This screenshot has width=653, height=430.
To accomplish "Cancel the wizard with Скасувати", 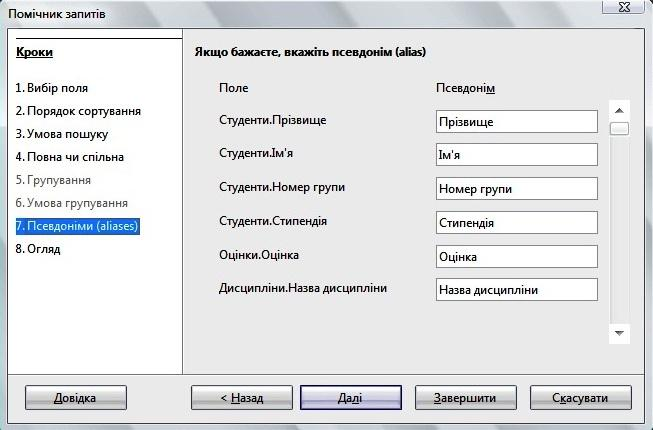I will [x=581, y=398].
